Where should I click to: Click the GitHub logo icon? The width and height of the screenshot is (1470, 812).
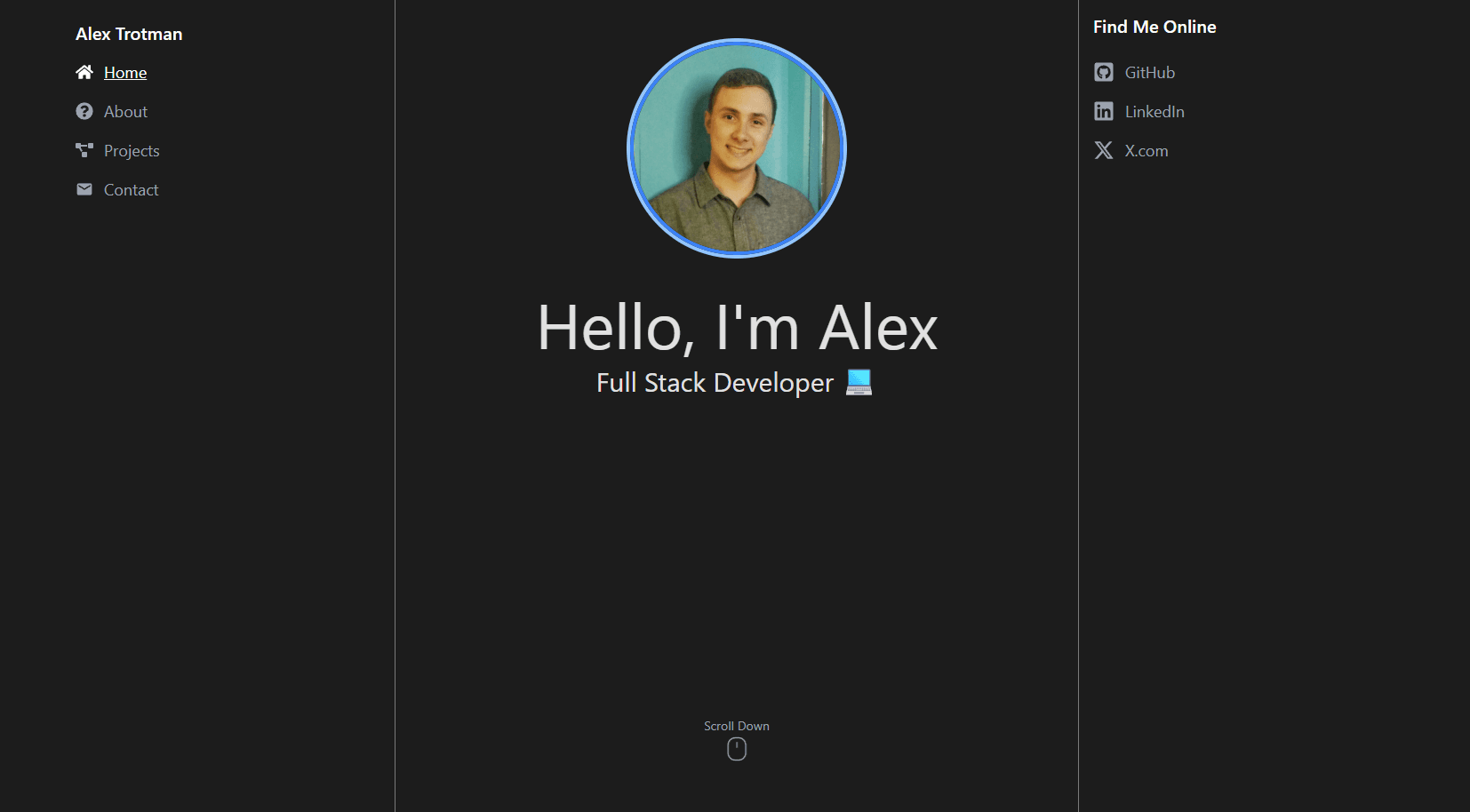tap(1104, 72)
